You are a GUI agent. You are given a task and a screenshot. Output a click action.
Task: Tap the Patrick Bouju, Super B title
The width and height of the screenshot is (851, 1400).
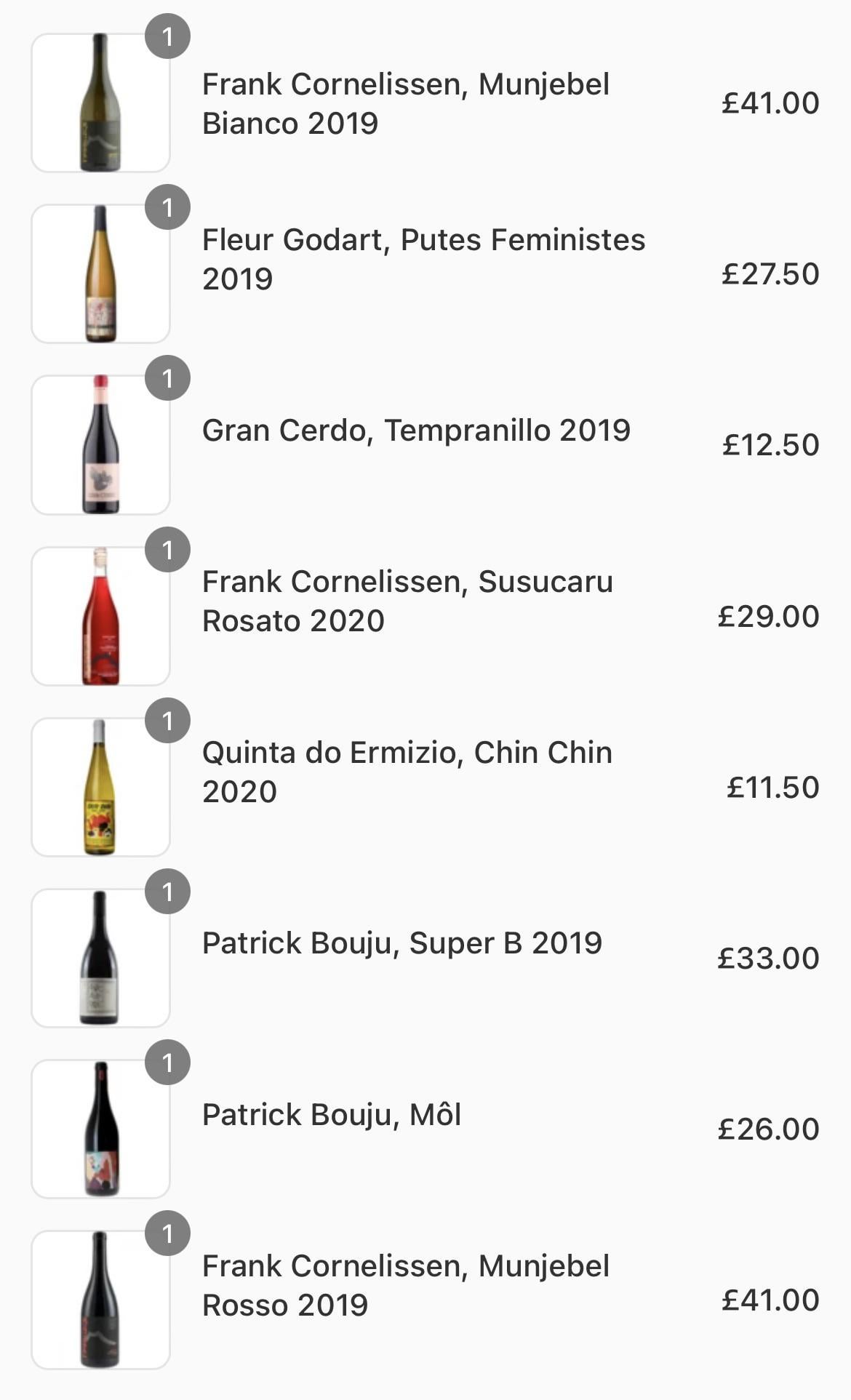401,943
